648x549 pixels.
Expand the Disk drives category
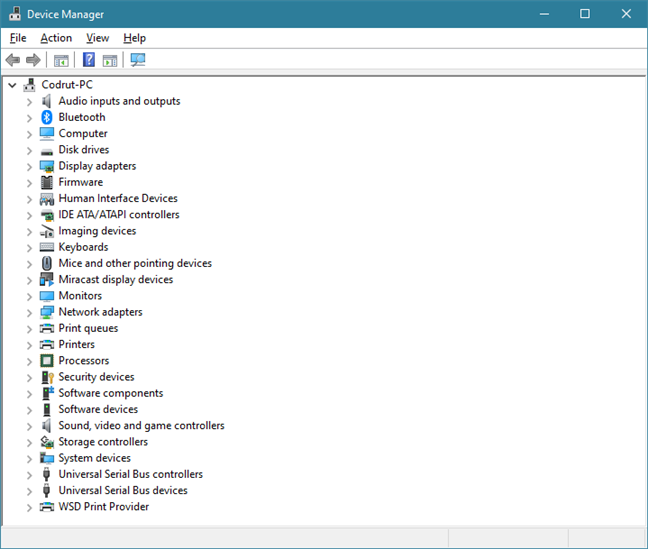point(29,150)
